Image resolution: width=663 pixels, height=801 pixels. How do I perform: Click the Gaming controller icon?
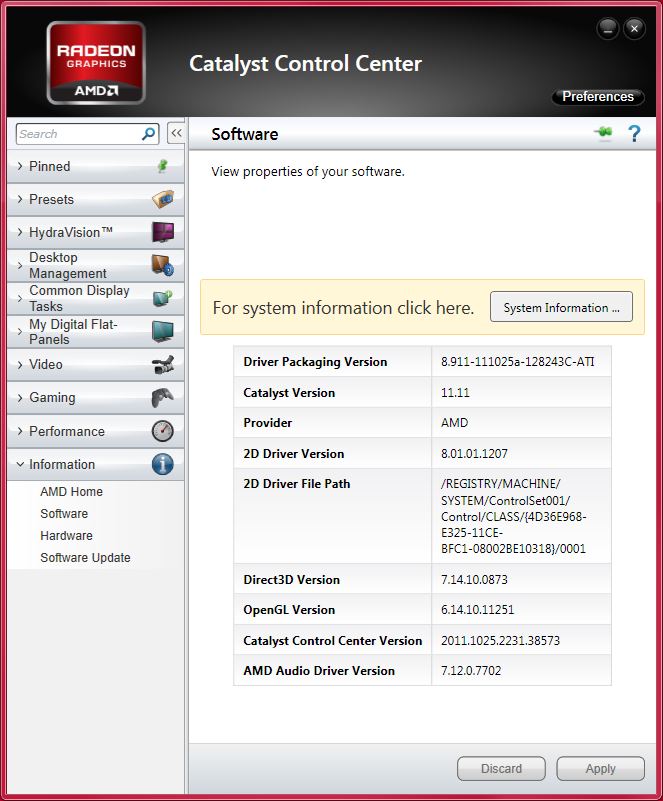(163, 397)
